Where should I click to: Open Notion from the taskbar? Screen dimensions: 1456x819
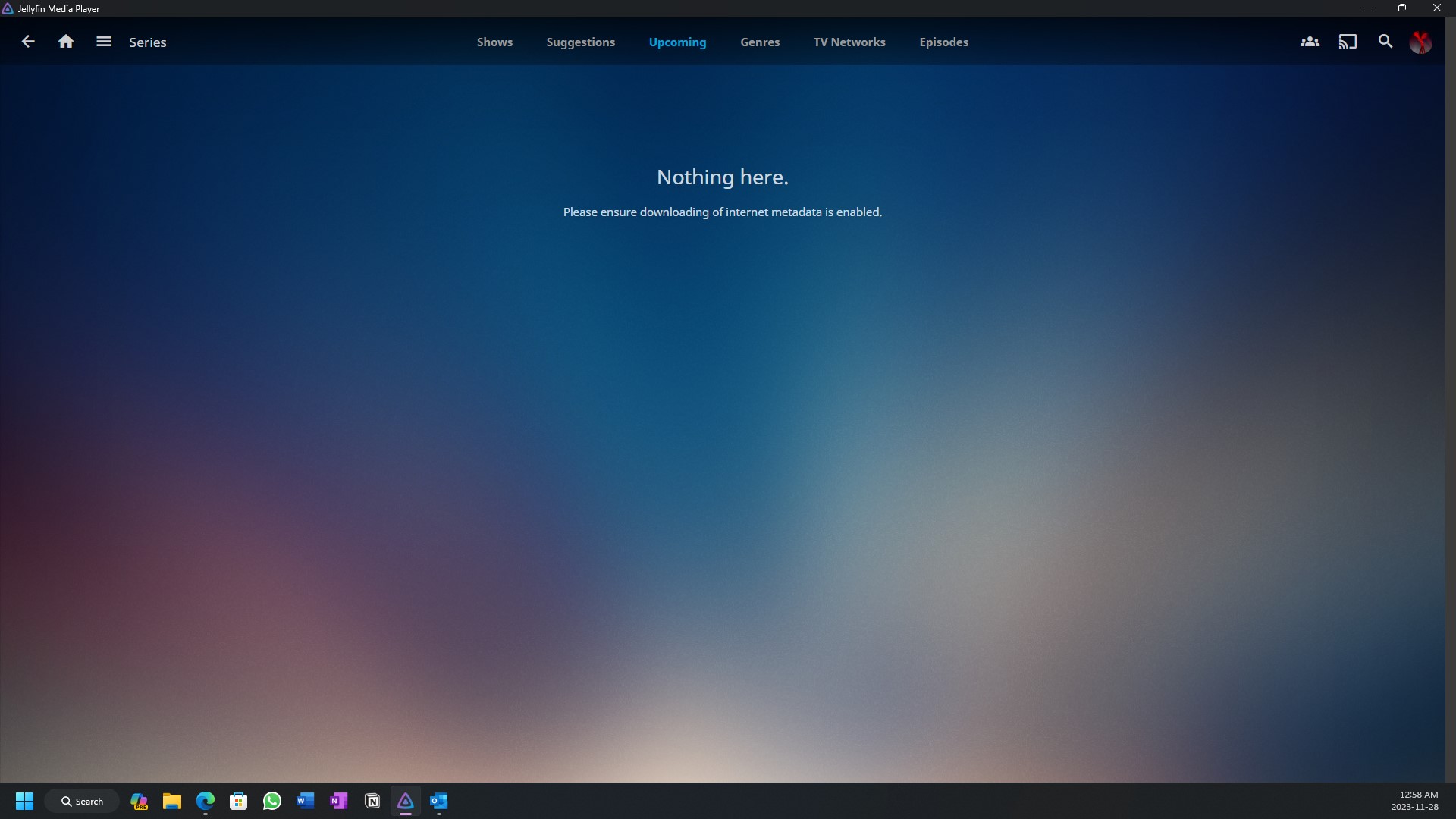click(372, 801)
